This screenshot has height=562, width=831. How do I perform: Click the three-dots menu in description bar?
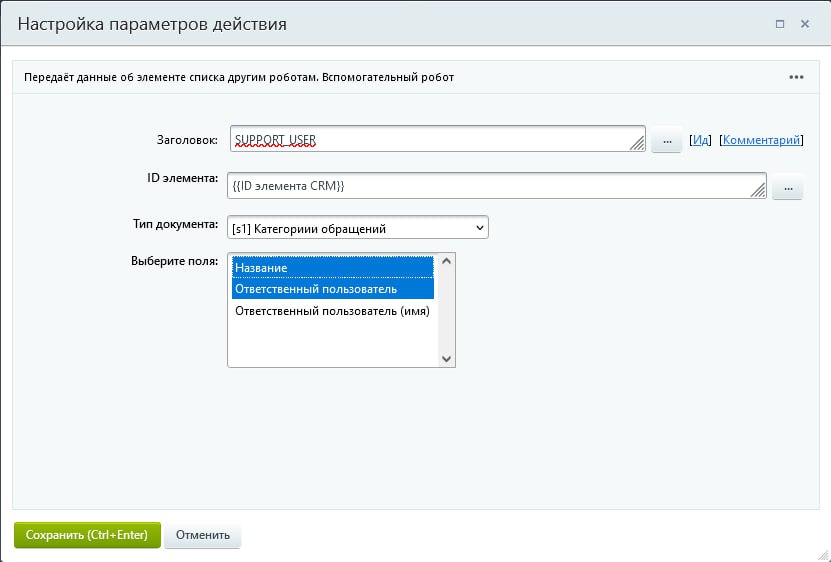(x=796, y=77)
